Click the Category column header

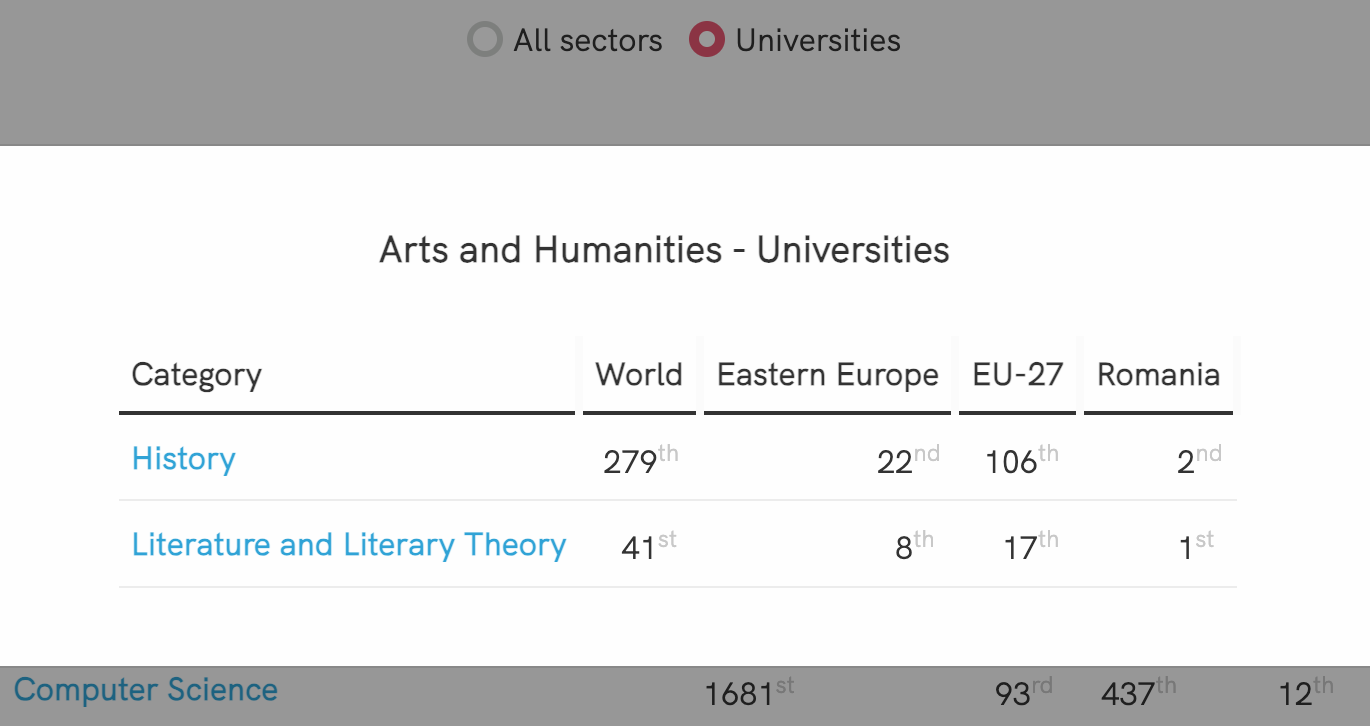tap(197, 375)
